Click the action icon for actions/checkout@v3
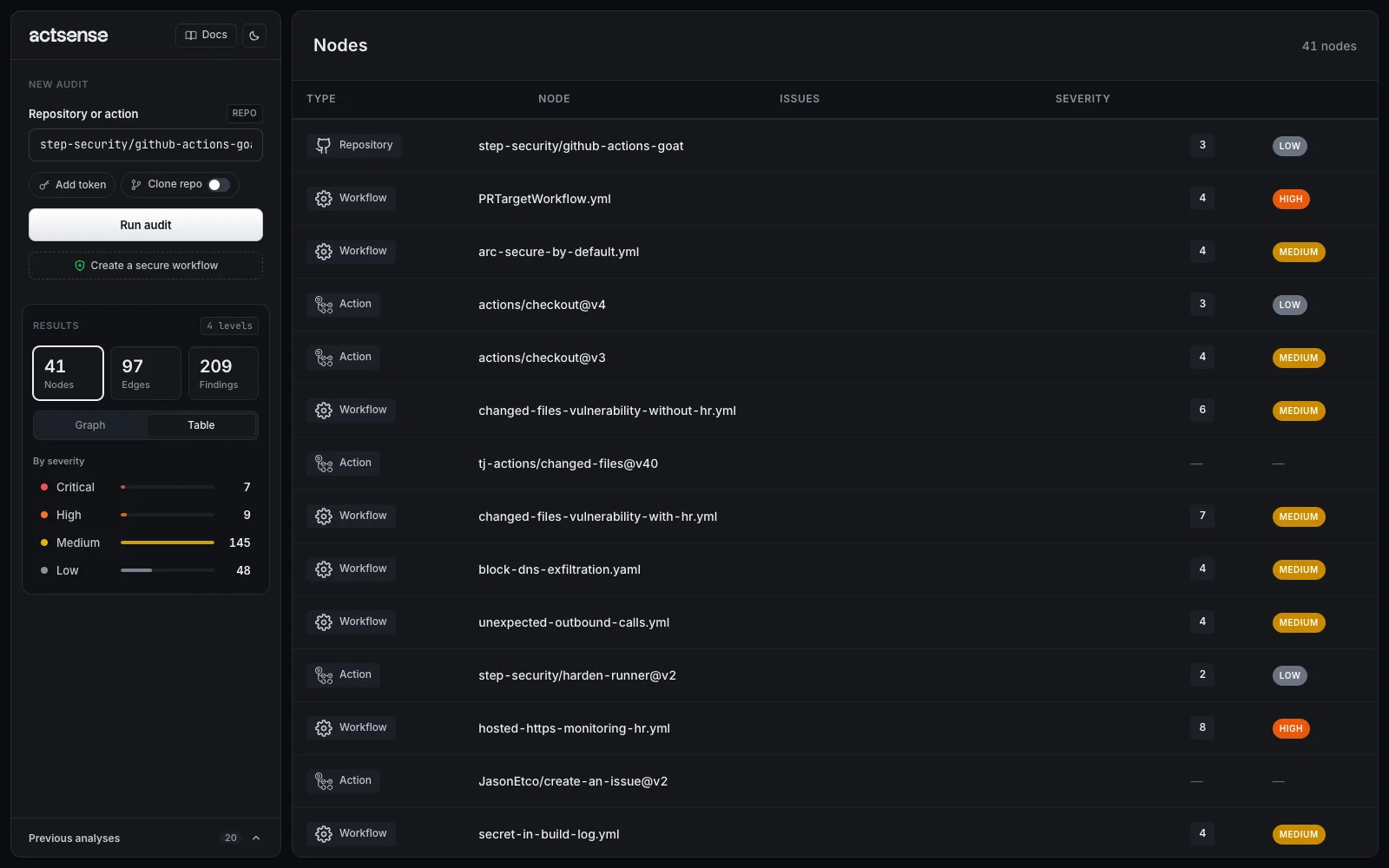The image size is (1389, 868). 324,358
